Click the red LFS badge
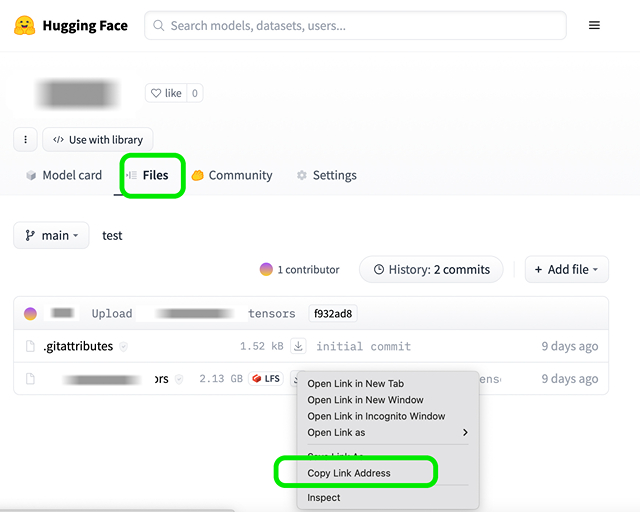Viewport: 640px width, 512px height. pos(266,379)
